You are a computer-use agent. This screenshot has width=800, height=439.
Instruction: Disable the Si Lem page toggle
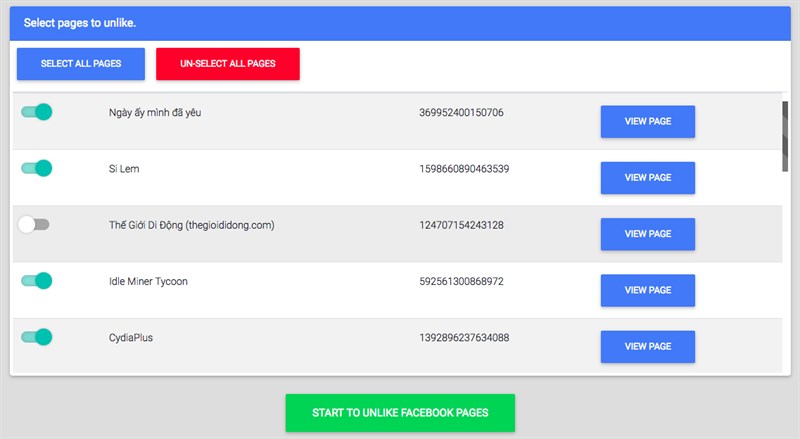coord(36,168)
